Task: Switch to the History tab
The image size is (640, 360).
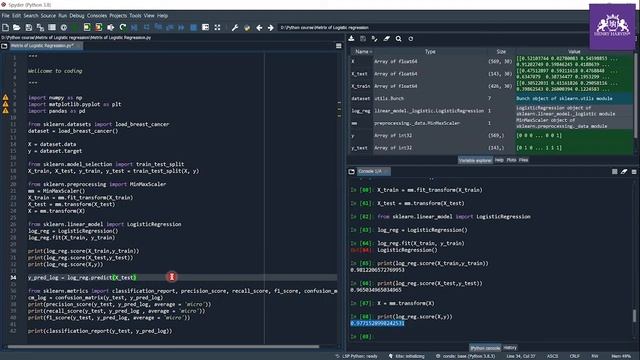Action: (510, 347)
